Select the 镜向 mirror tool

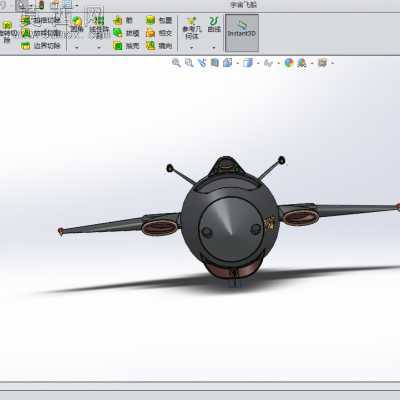tap(159, 46)
